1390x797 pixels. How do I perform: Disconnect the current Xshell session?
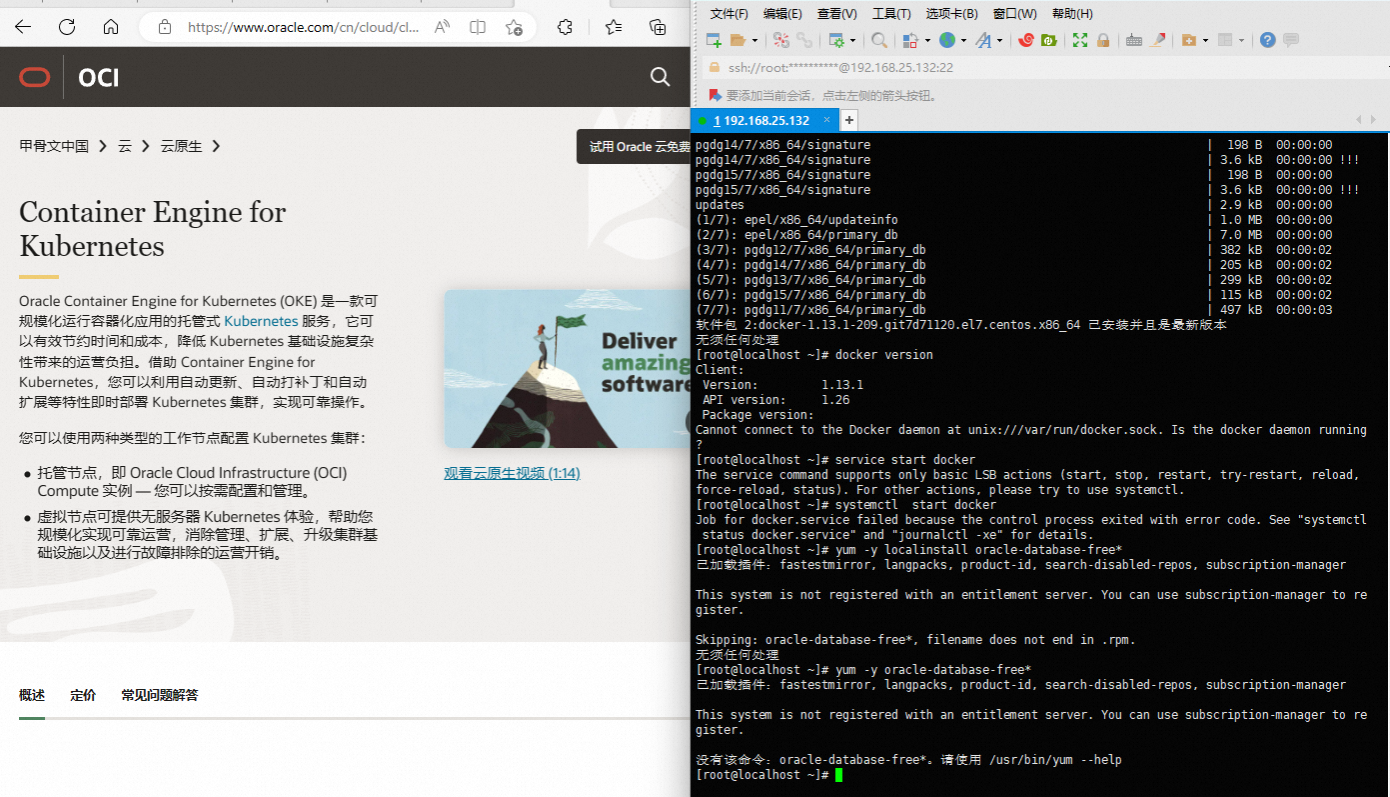(x=781, y=40)
